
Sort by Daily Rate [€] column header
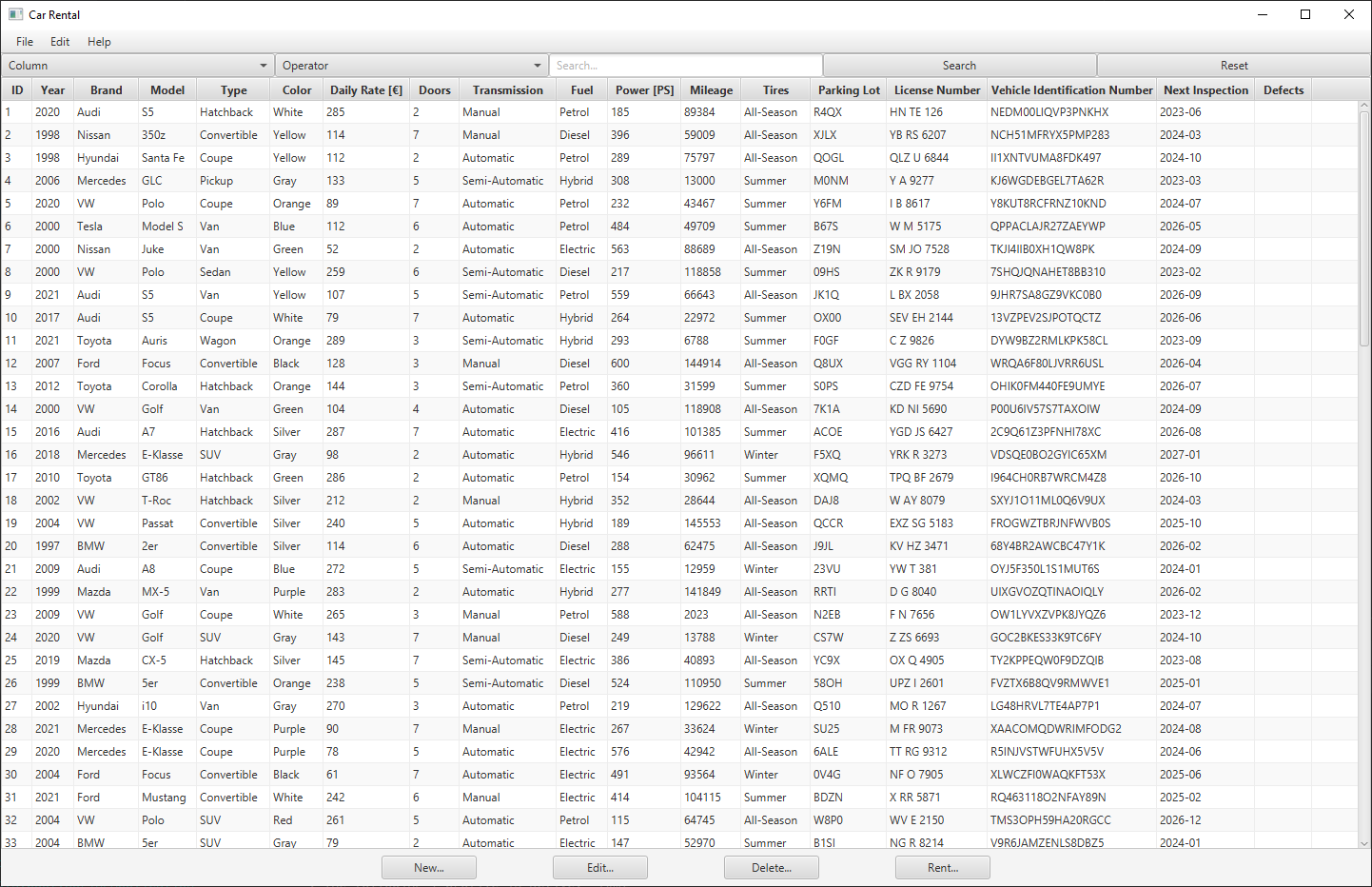tap(366, 90)
